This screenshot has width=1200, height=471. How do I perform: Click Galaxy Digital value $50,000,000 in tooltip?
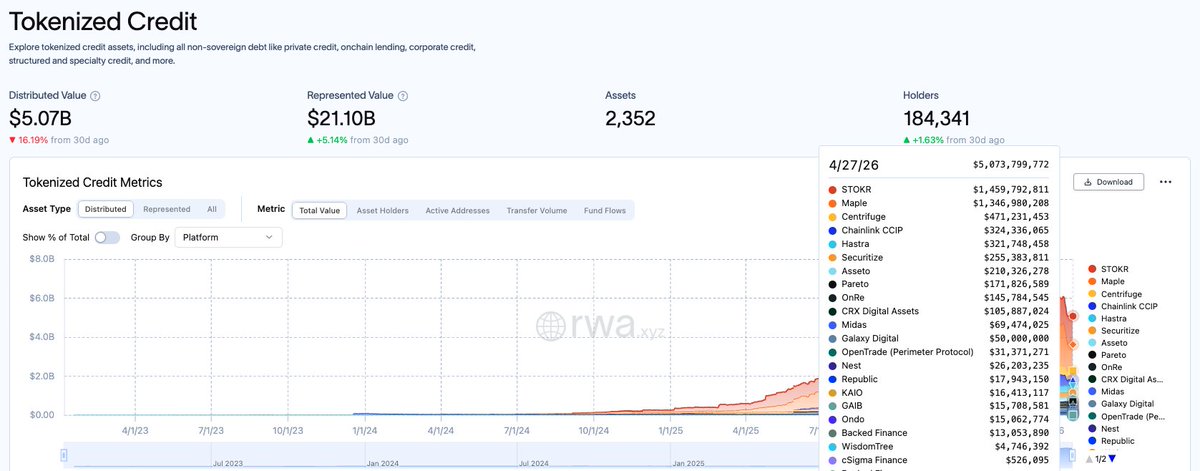(1020, 339)
